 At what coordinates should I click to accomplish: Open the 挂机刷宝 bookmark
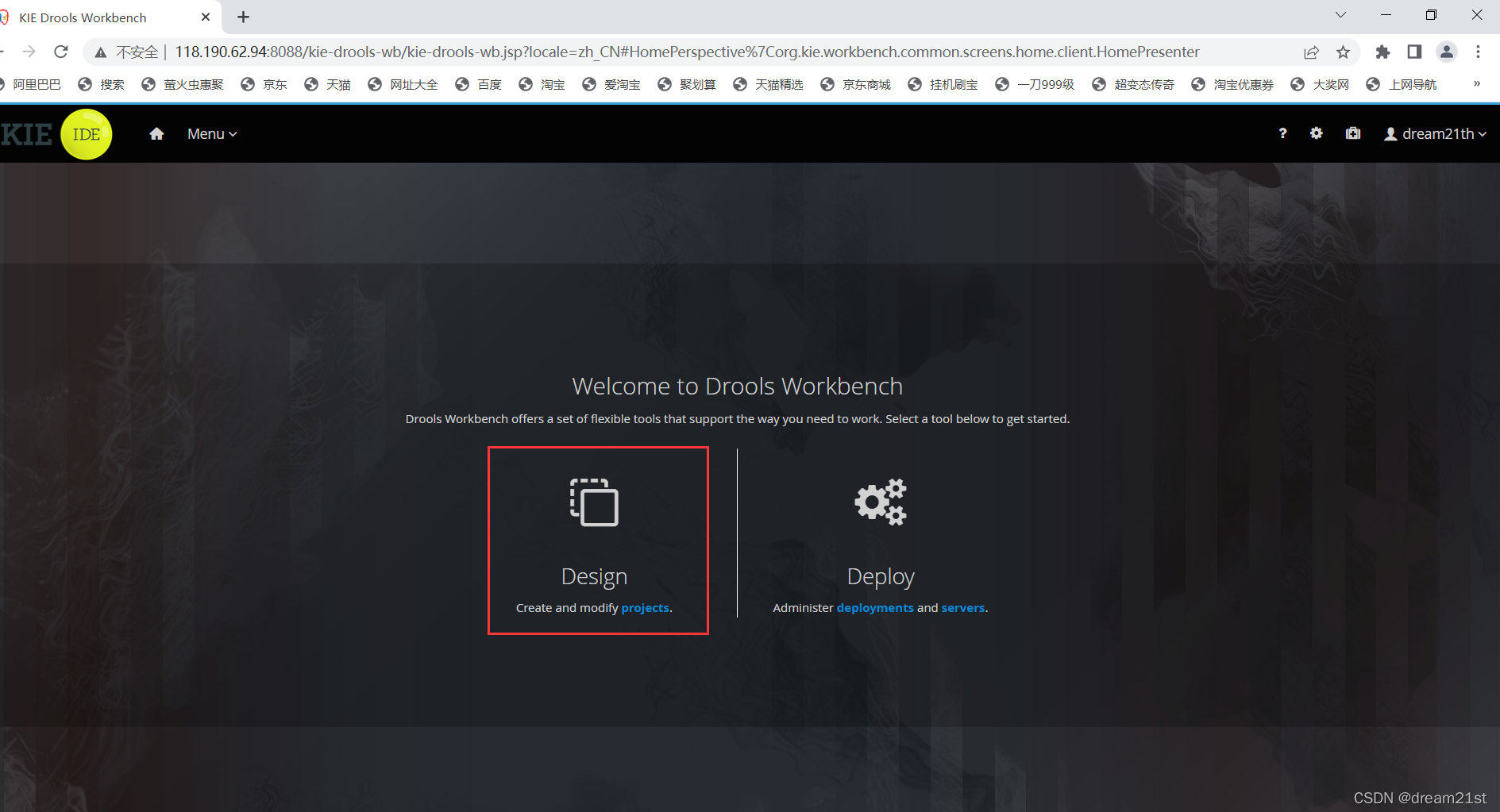943,84
